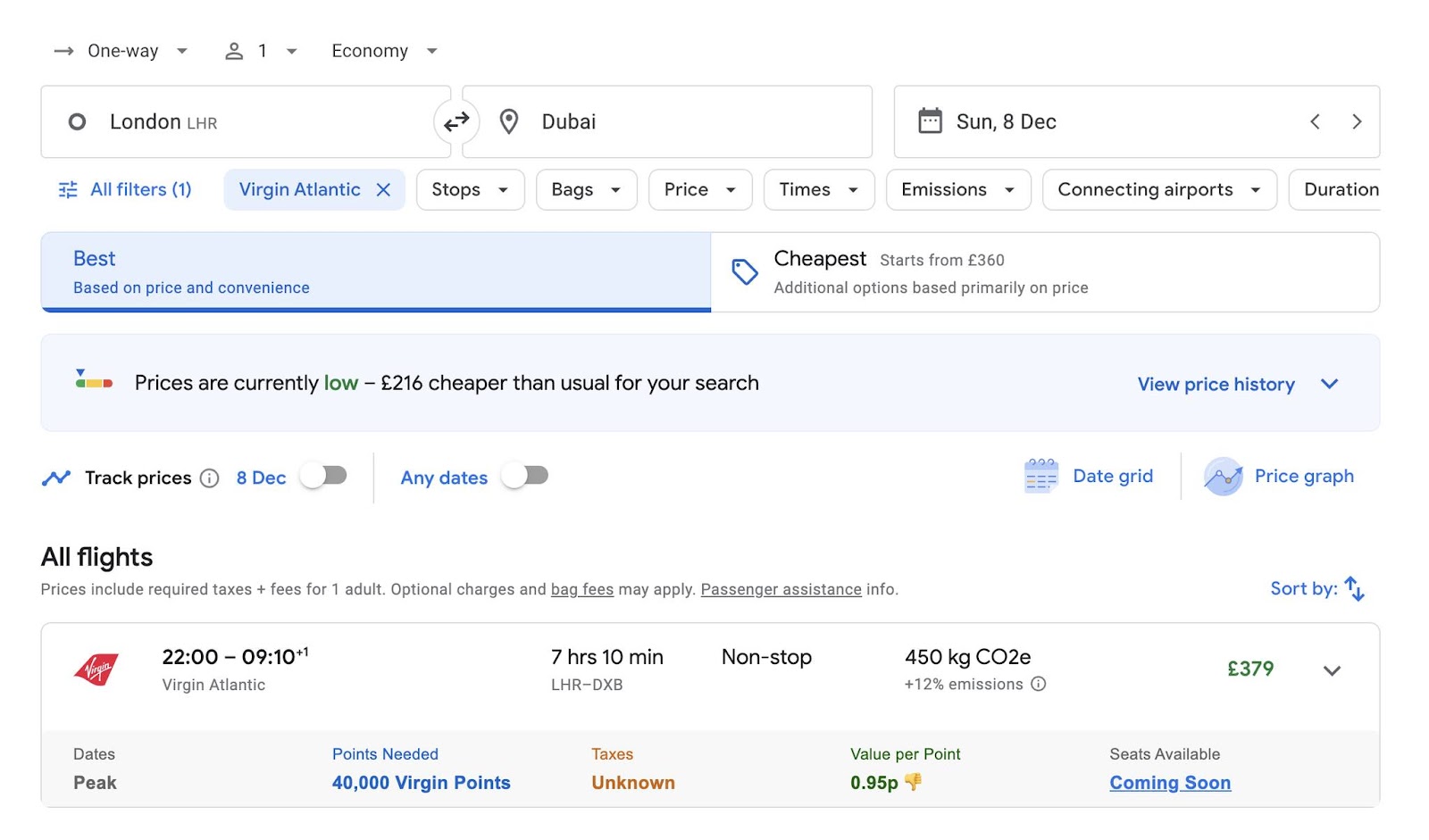The width and height of the screenshot is (1429, 840).
Task: Open the emissions info icon
Action: (1038, 684)
